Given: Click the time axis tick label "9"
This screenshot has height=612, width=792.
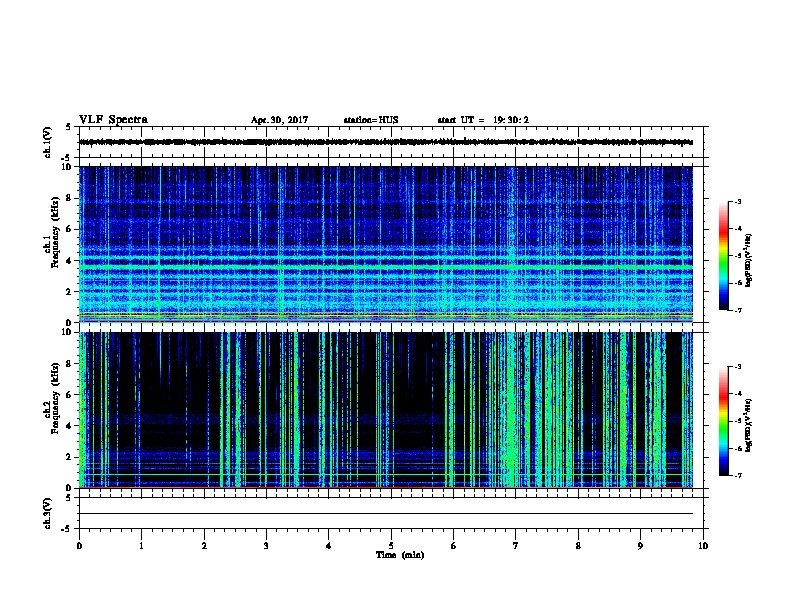Looking at the screenshot, I should point(640,545).
